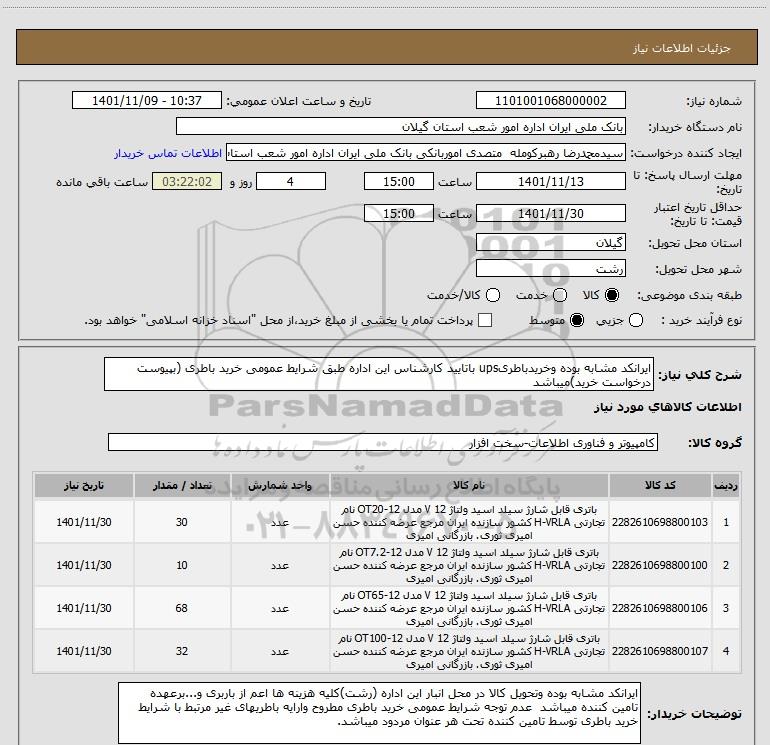Viewport: 770px width, 745px height.
Task: Click quantity 30 in row 1
Action: coord(182,522)
